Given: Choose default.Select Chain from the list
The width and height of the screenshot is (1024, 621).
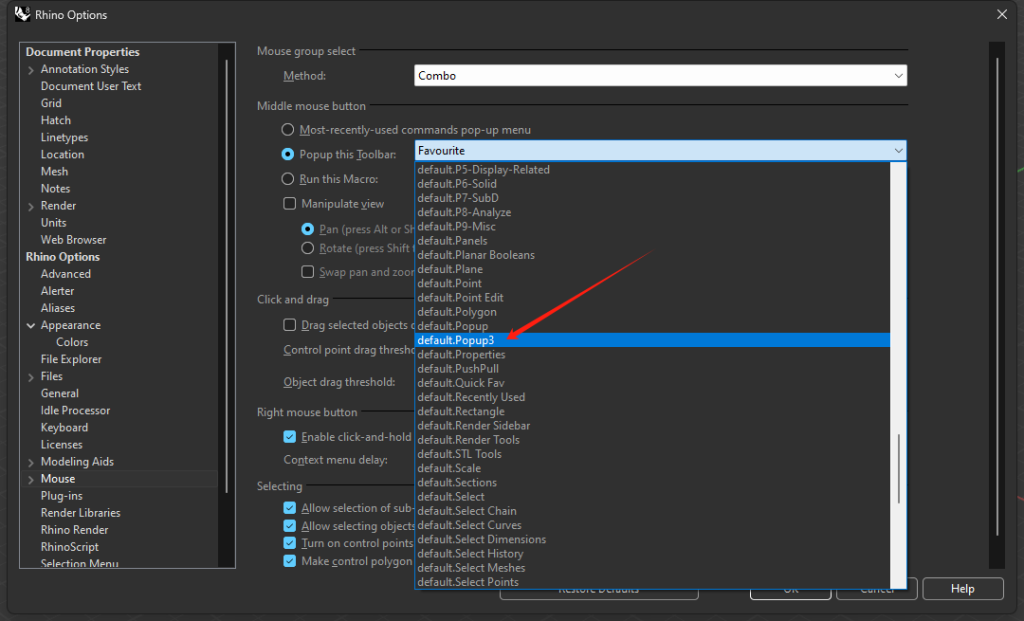Looking at the screenshot, I should tap(652, 511).
